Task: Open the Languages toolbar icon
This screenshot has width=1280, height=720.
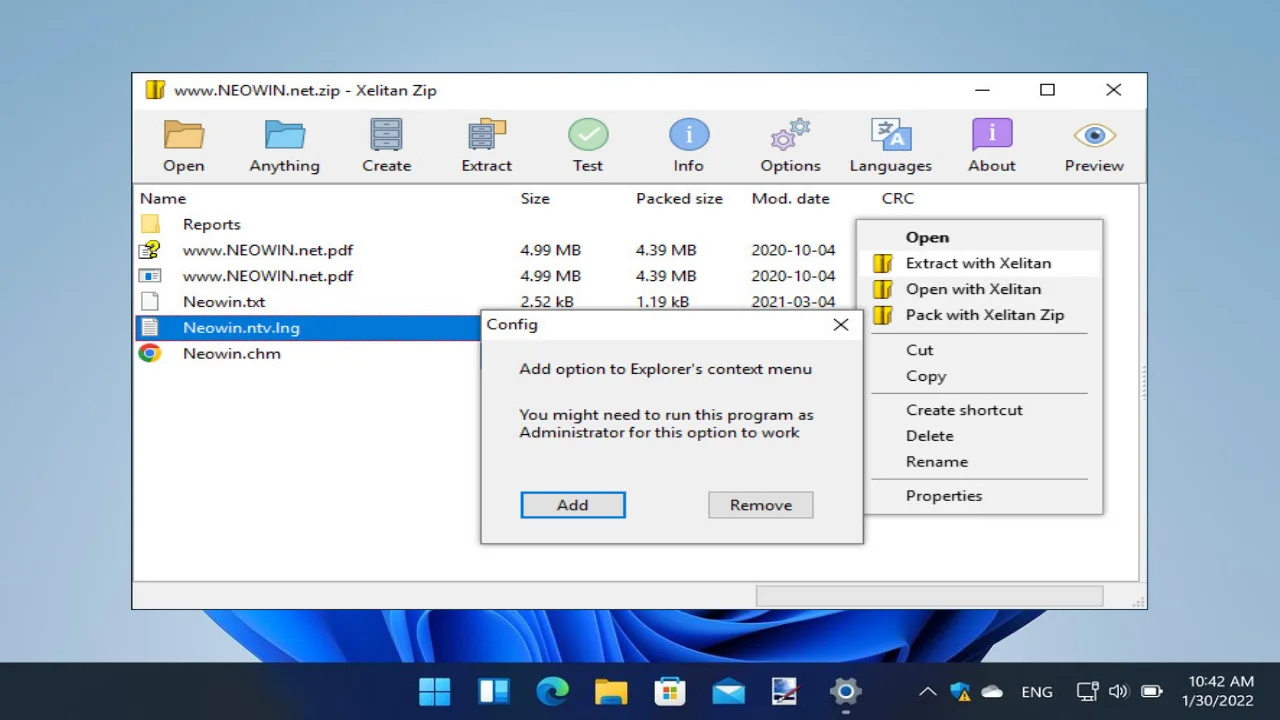Action: coord(891,134)
